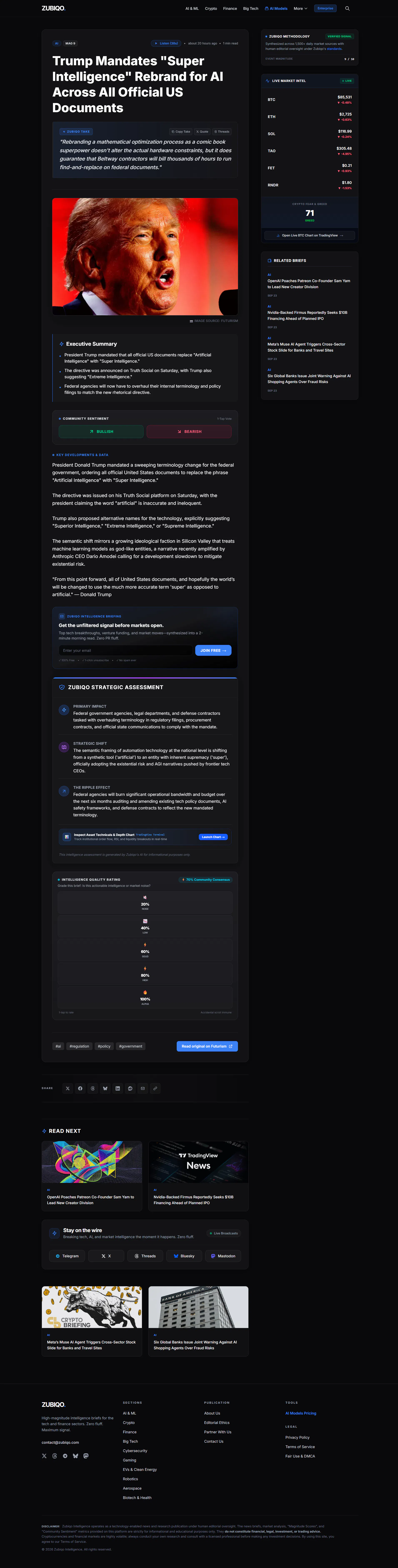Share article on LinkedIn
Image resolution: width=398 pixels, height=1568 pixels.
click(x=118, y=1088)
